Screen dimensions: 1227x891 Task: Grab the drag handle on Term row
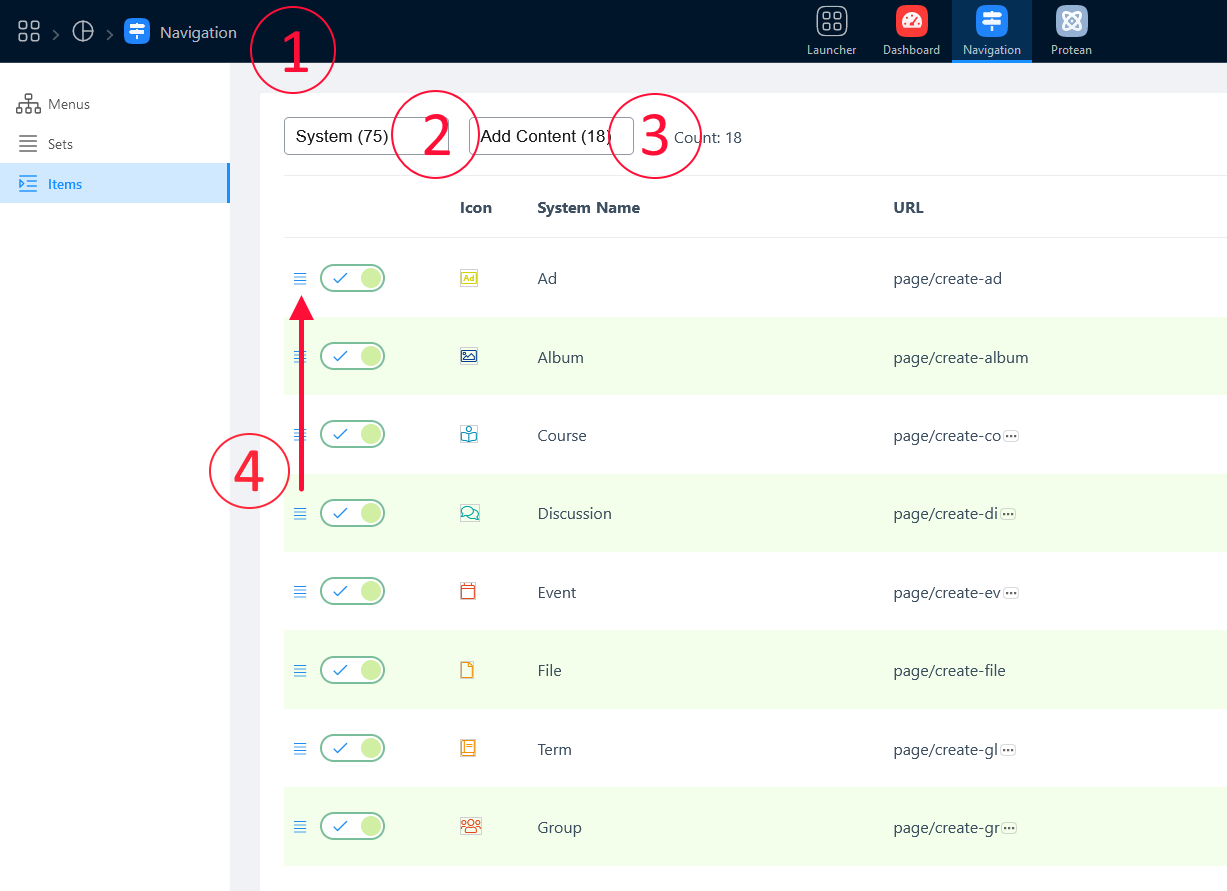point(299,748)
